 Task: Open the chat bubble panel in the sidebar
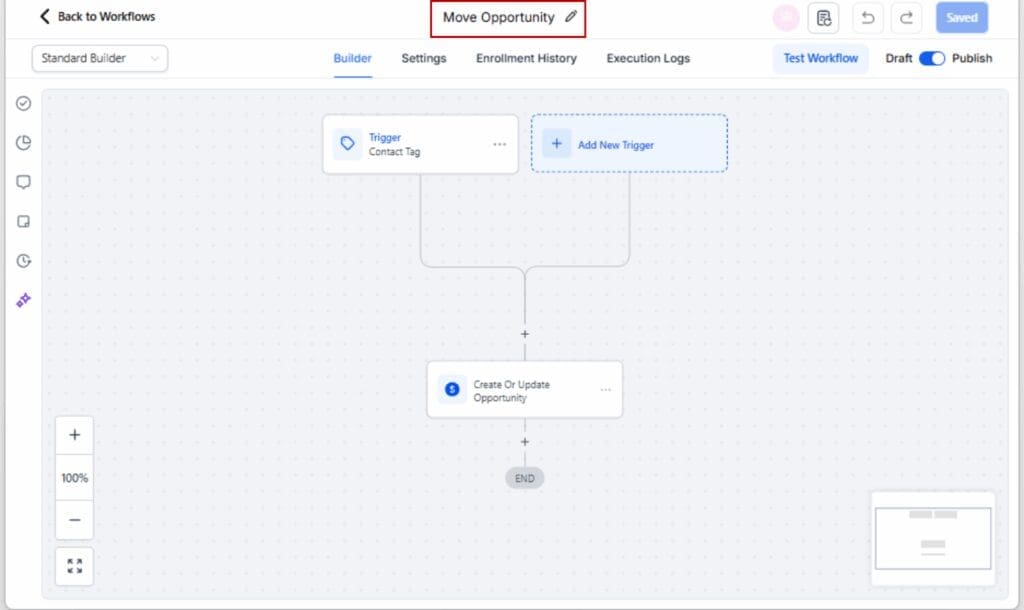[x=23, y=182]
